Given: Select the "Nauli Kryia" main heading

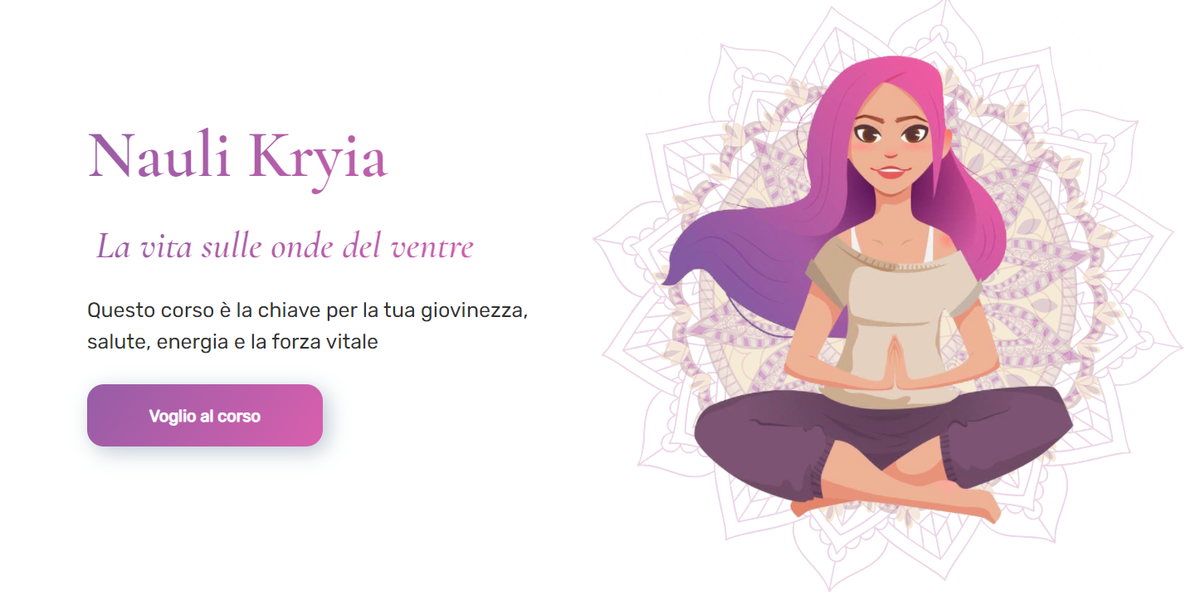Looking at the screenshot, I should pyautogui.click(x=237, y=156).
